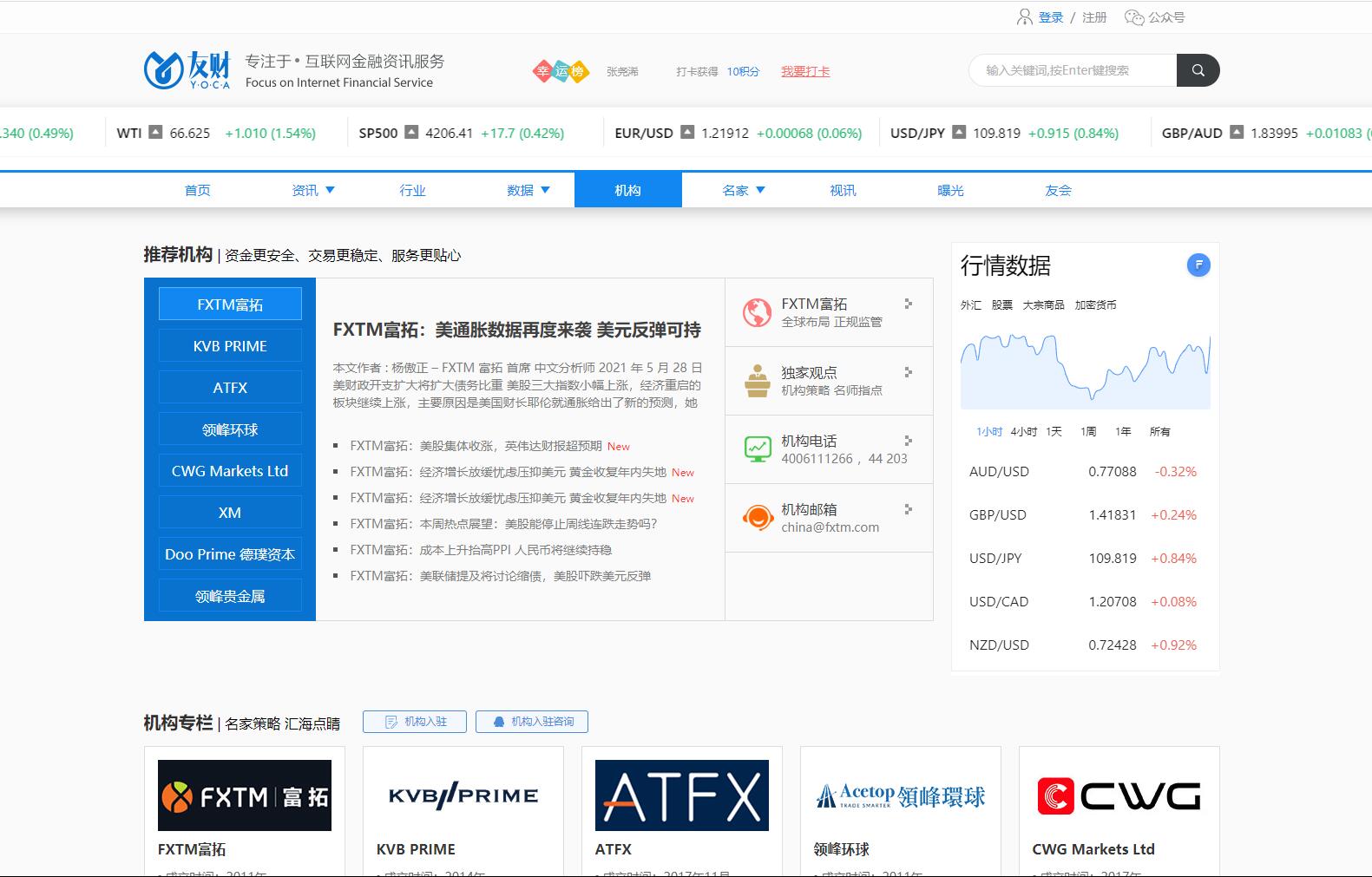Click the YOCA site logo
Image resolution: width=1372 pixels, height=877 pixels.
[187, 70]
